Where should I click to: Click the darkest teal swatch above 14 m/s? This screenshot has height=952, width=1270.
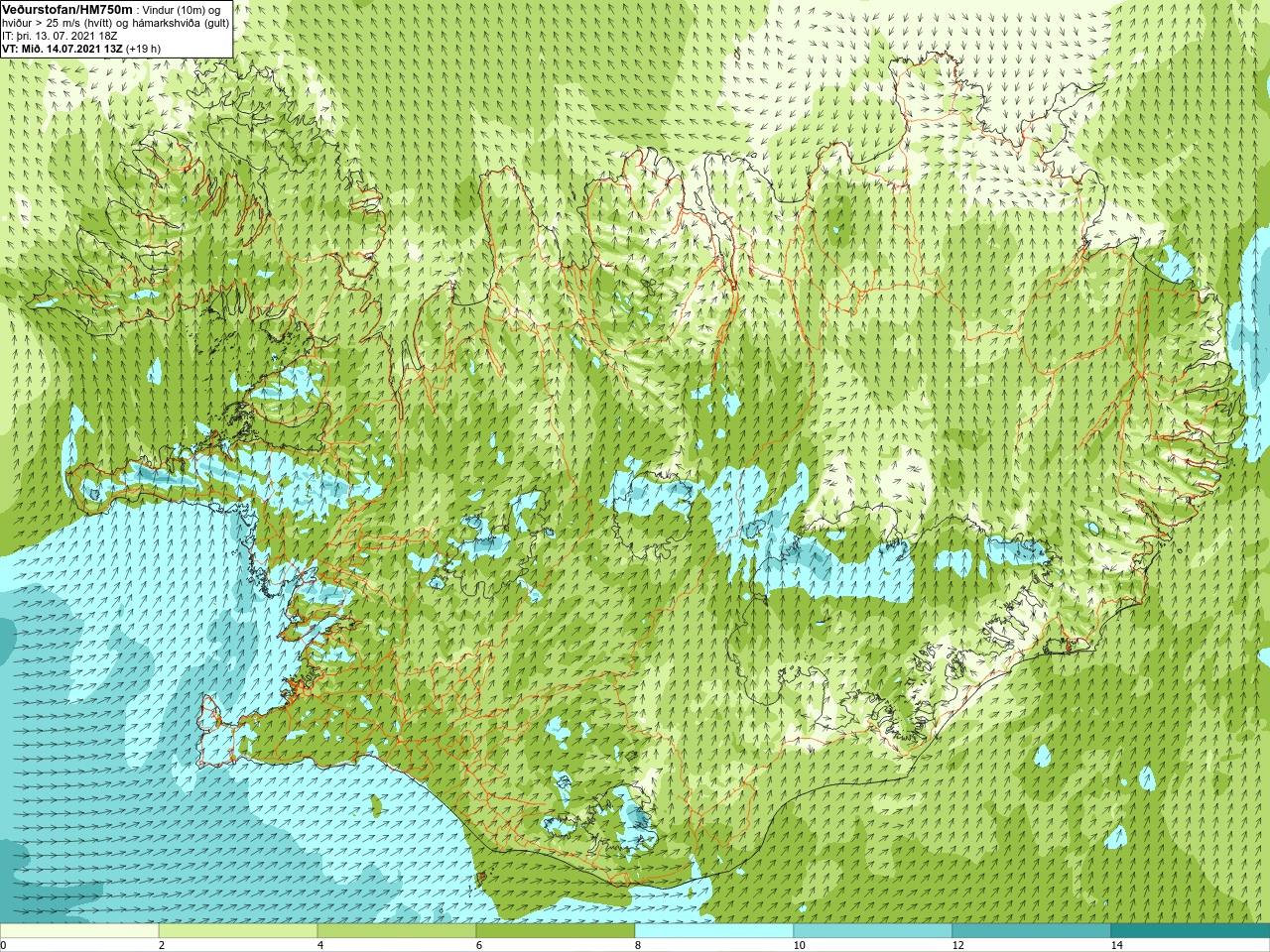pyautogui.click(x=1191, y=931)
